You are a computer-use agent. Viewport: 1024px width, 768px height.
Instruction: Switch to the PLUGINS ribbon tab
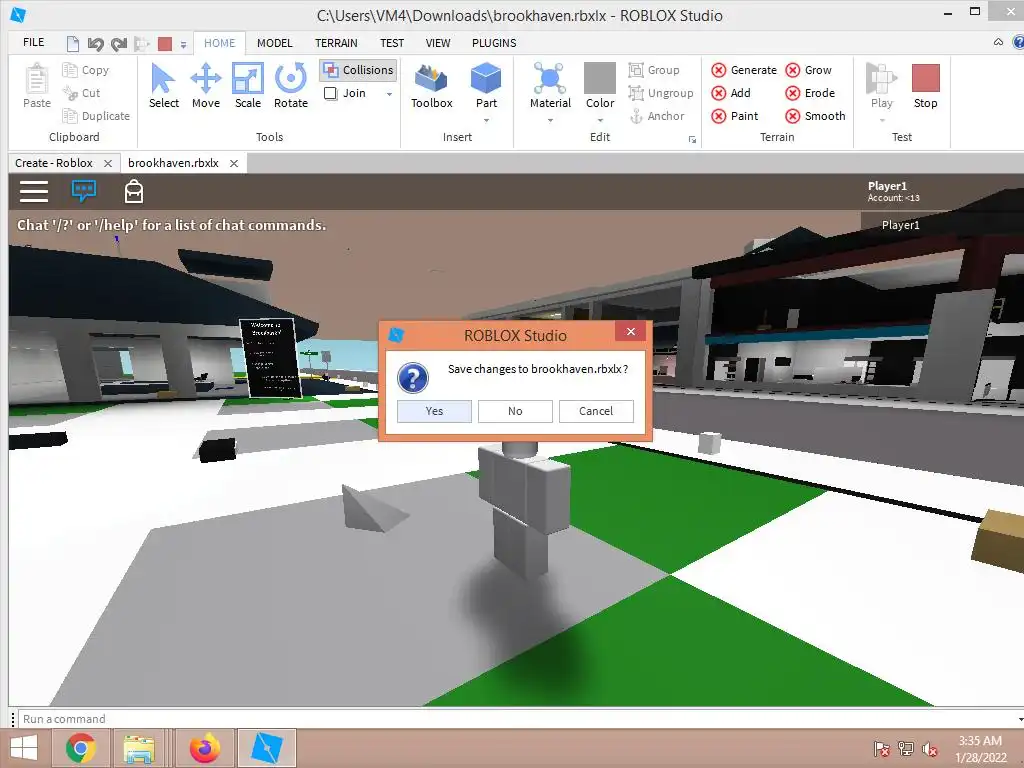point(494,43)
